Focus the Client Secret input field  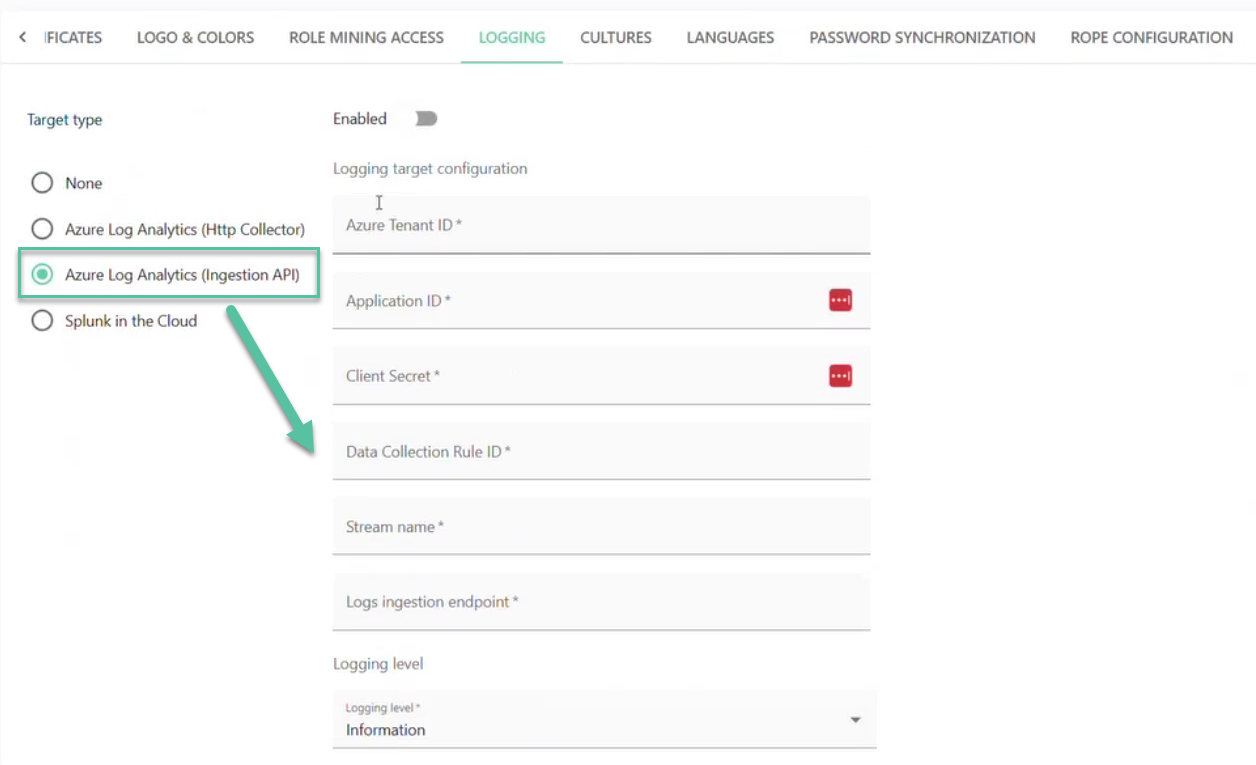pos(601,376)
